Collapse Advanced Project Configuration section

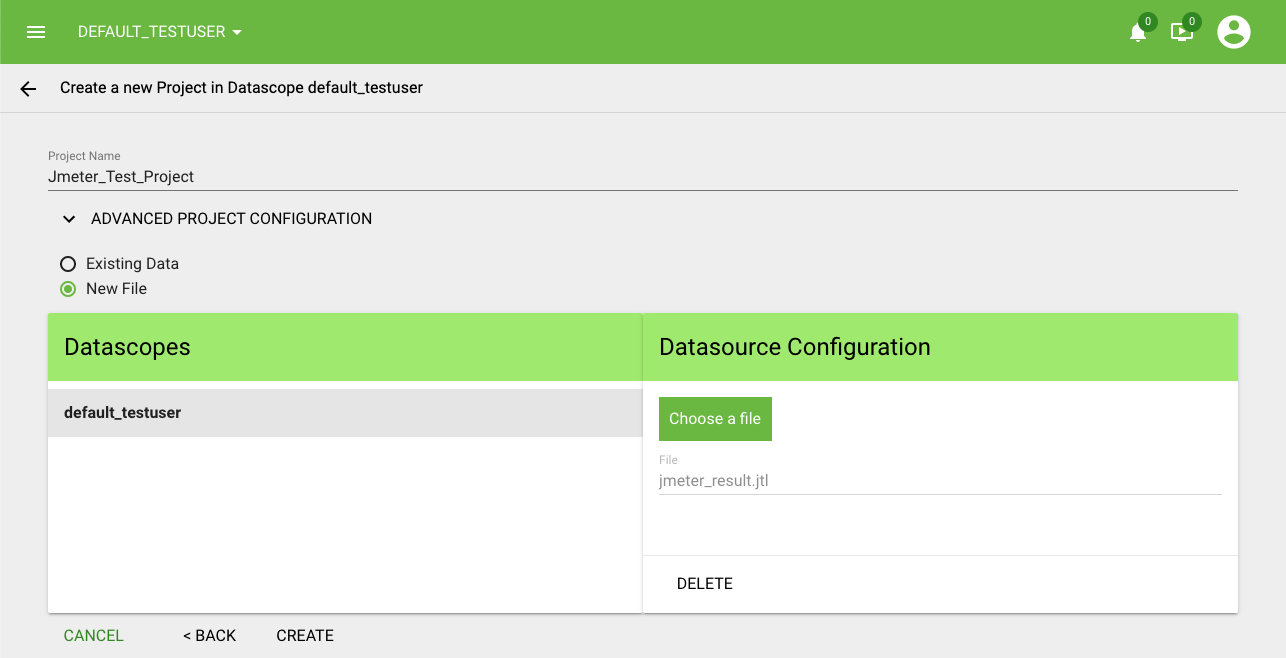pos(218,219)
